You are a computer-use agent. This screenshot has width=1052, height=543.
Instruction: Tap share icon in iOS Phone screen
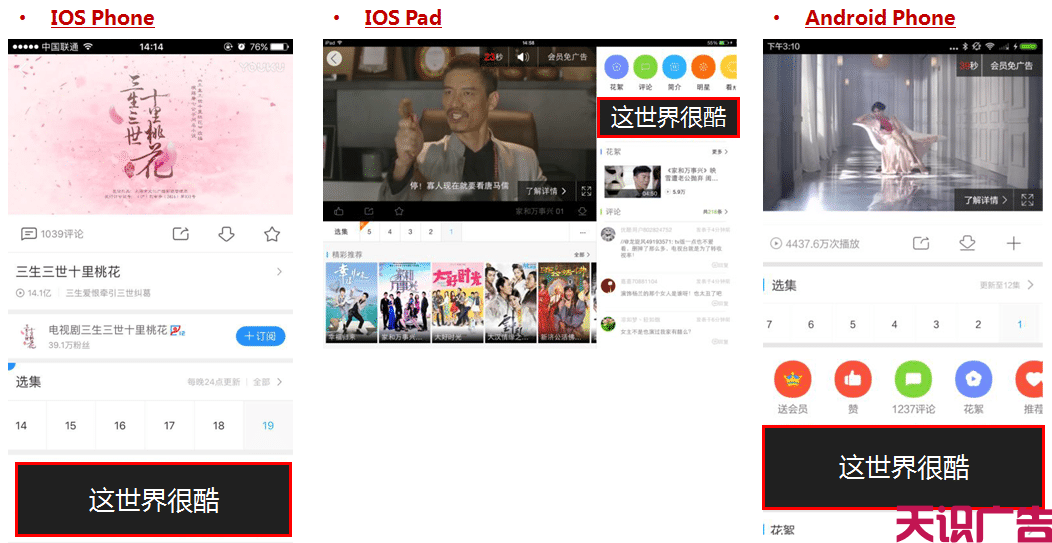tap(181, 234)
